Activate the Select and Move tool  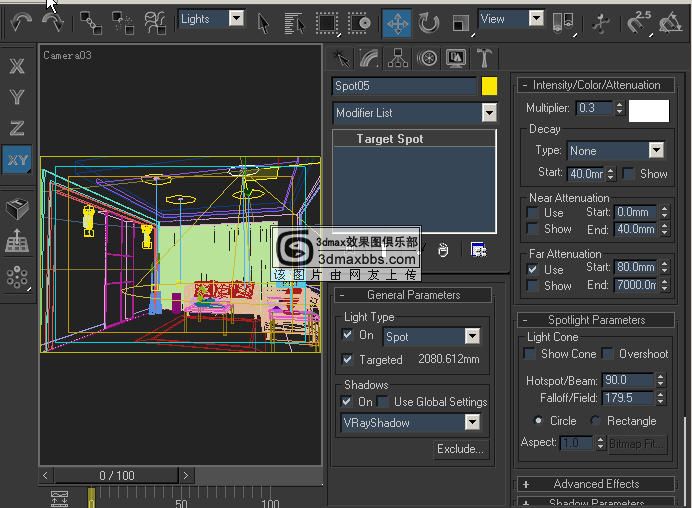[397, 23]
